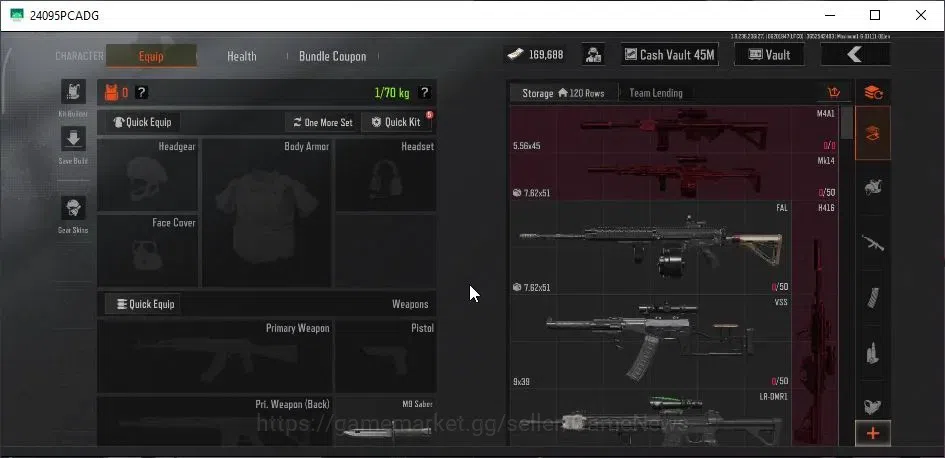Select the Body Armor equipment slot
The height and width of the screenshot is (458, 945).
(266, 213)
